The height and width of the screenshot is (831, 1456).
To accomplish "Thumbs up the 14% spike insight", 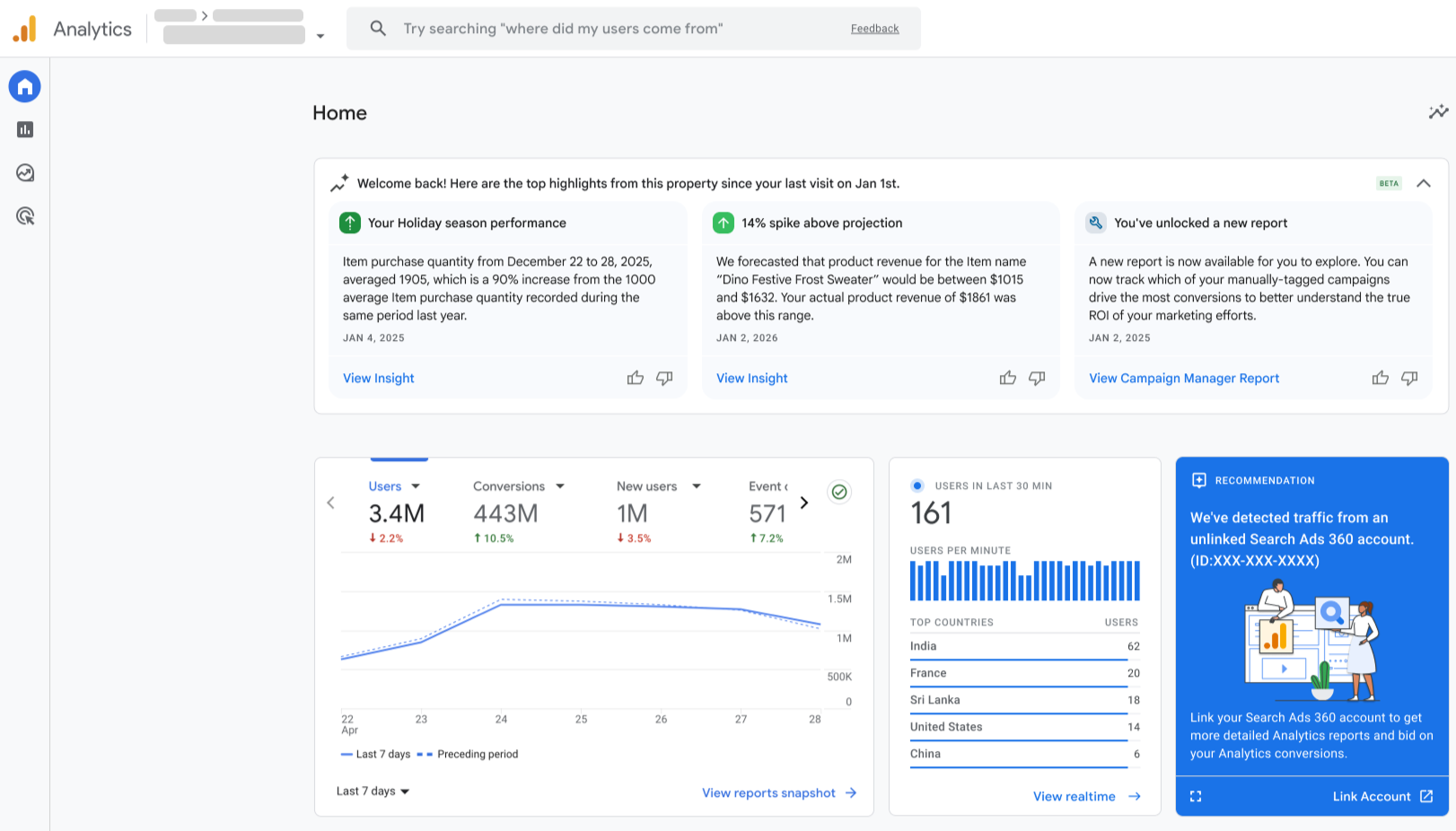I will 1008,379.
